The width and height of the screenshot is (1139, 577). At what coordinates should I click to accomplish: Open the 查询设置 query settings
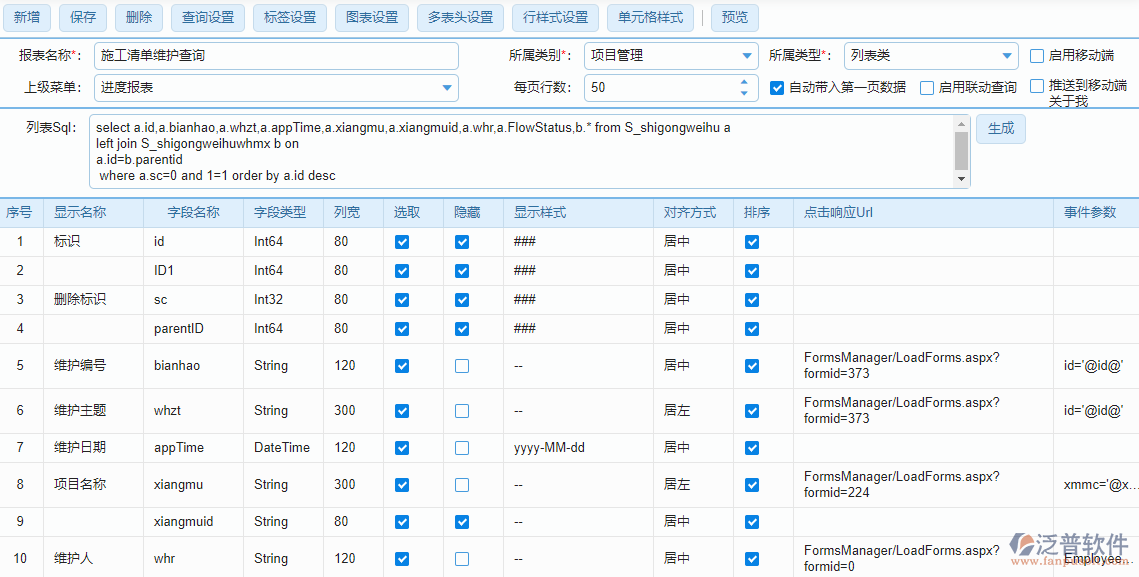(x=210, y=17)
